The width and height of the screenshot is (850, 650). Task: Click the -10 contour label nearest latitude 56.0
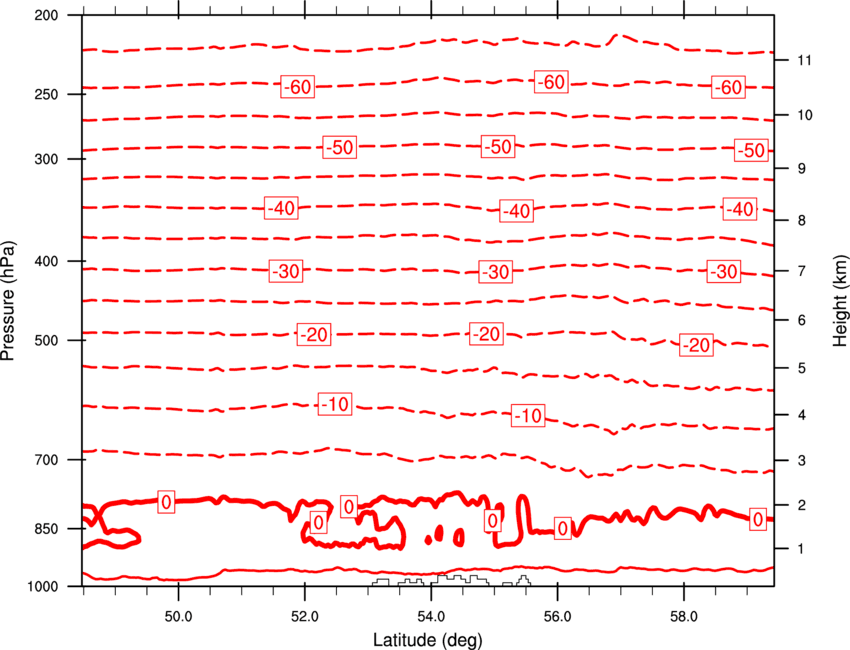pos(528,416)
